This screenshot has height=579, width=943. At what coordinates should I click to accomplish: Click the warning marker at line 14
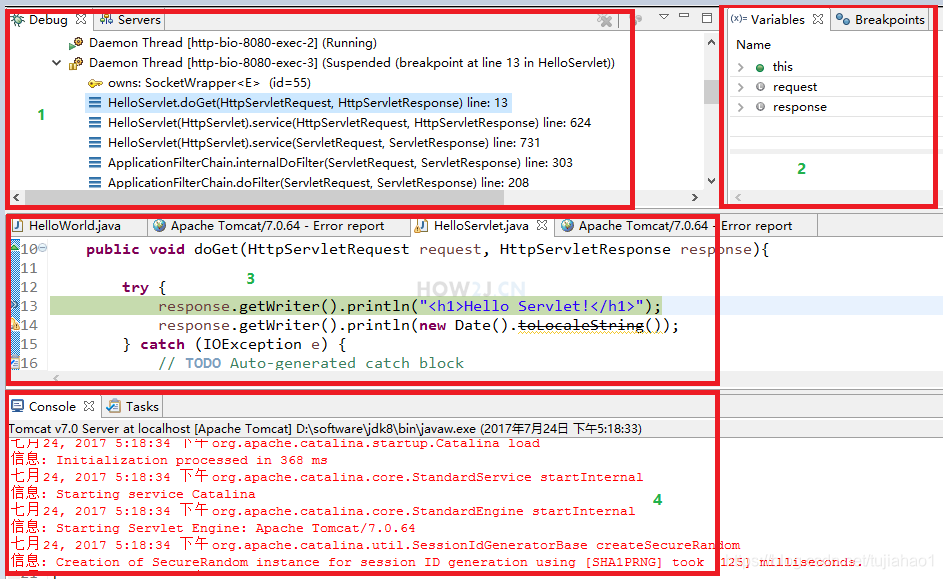click(15, 325)
